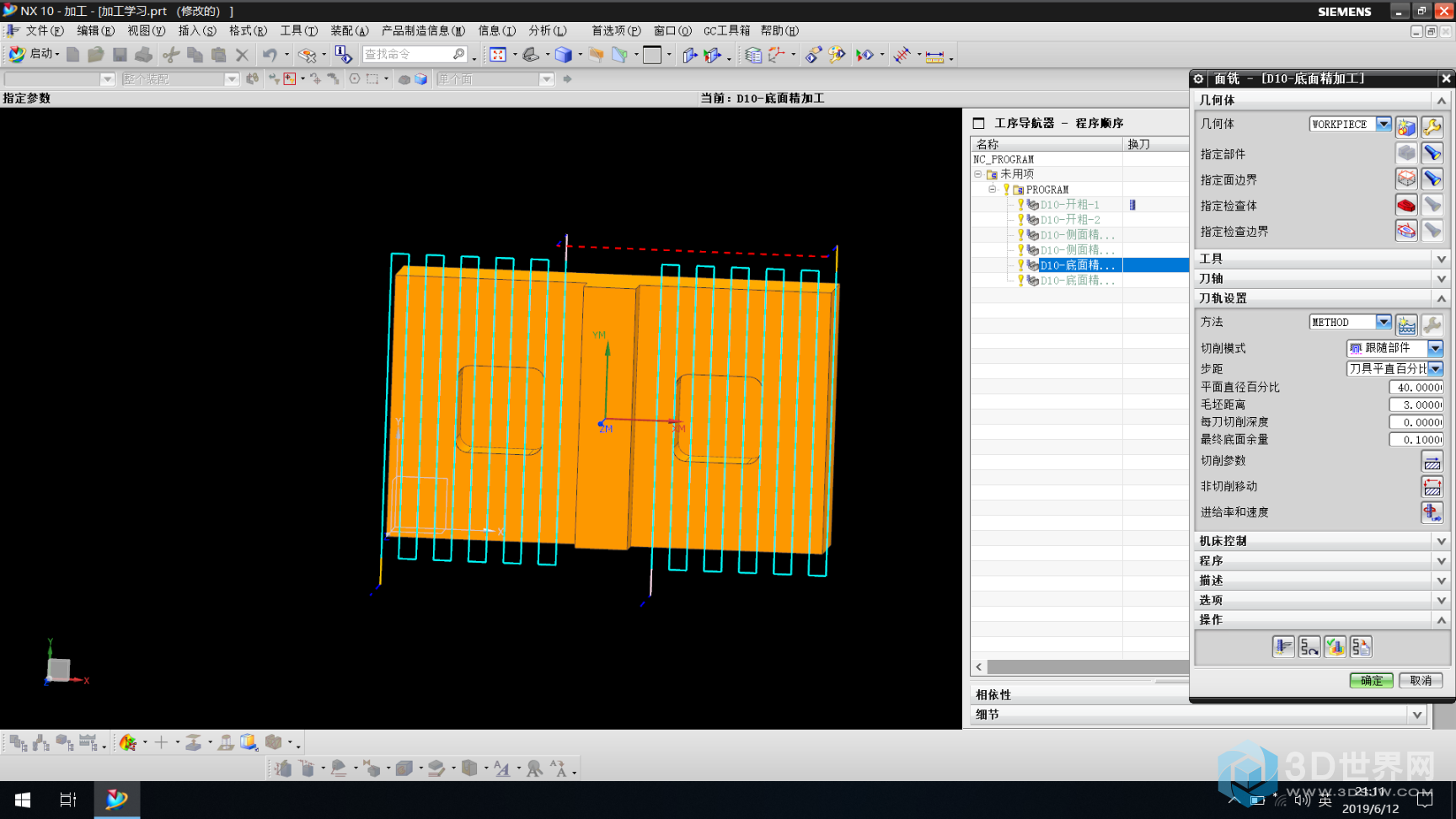
Task: Open the Geometry (几何体) WORKPIECE dropdown
Action: point(1384,124)
